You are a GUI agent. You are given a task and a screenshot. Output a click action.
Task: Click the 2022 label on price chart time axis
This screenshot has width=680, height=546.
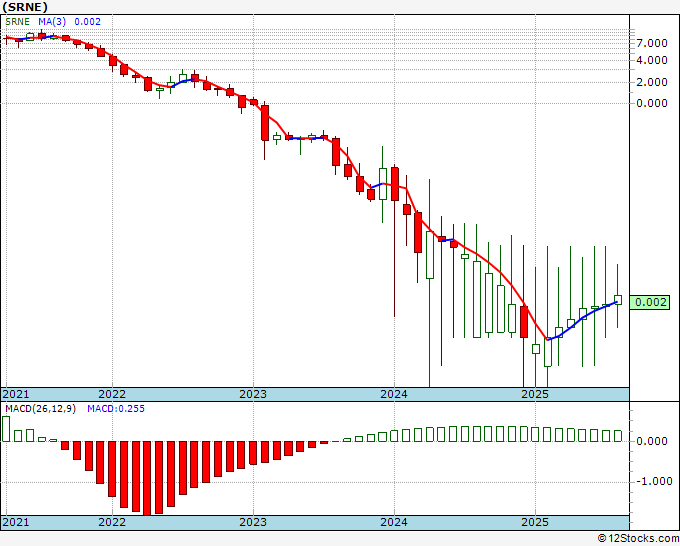[x=112, y=394]
